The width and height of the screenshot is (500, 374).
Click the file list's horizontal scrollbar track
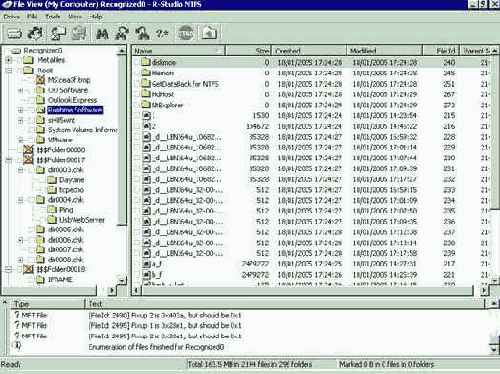307,290
